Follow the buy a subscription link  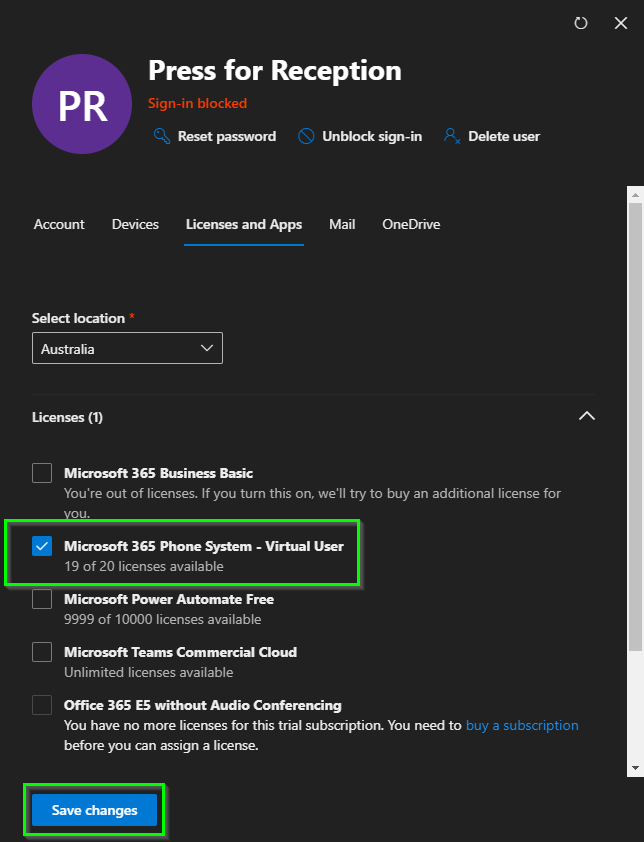pos(522,725)
